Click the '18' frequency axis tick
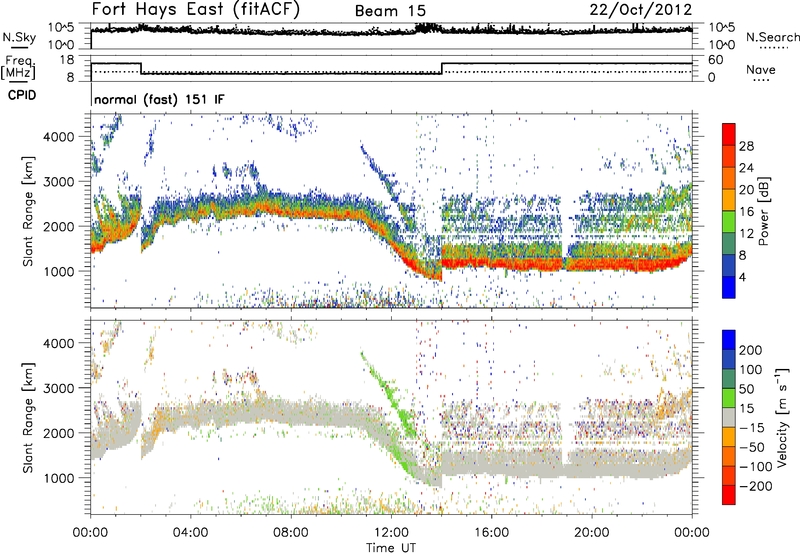This screenshot has height=554, width=800. 67,60
